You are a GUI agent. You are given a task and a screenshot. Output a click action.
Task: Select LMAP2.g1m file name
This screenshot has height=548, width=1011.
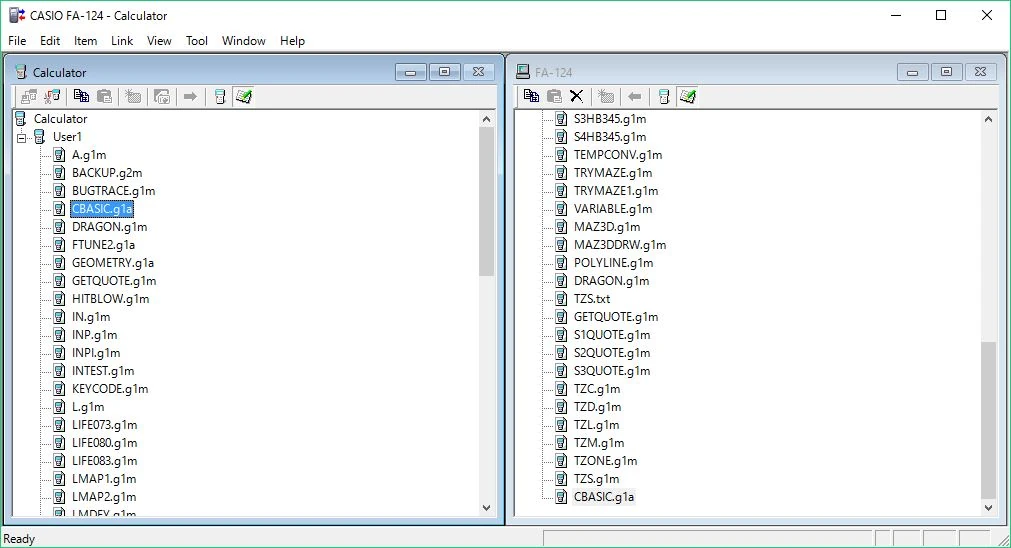pyautogui.click(x=104, y=497)
